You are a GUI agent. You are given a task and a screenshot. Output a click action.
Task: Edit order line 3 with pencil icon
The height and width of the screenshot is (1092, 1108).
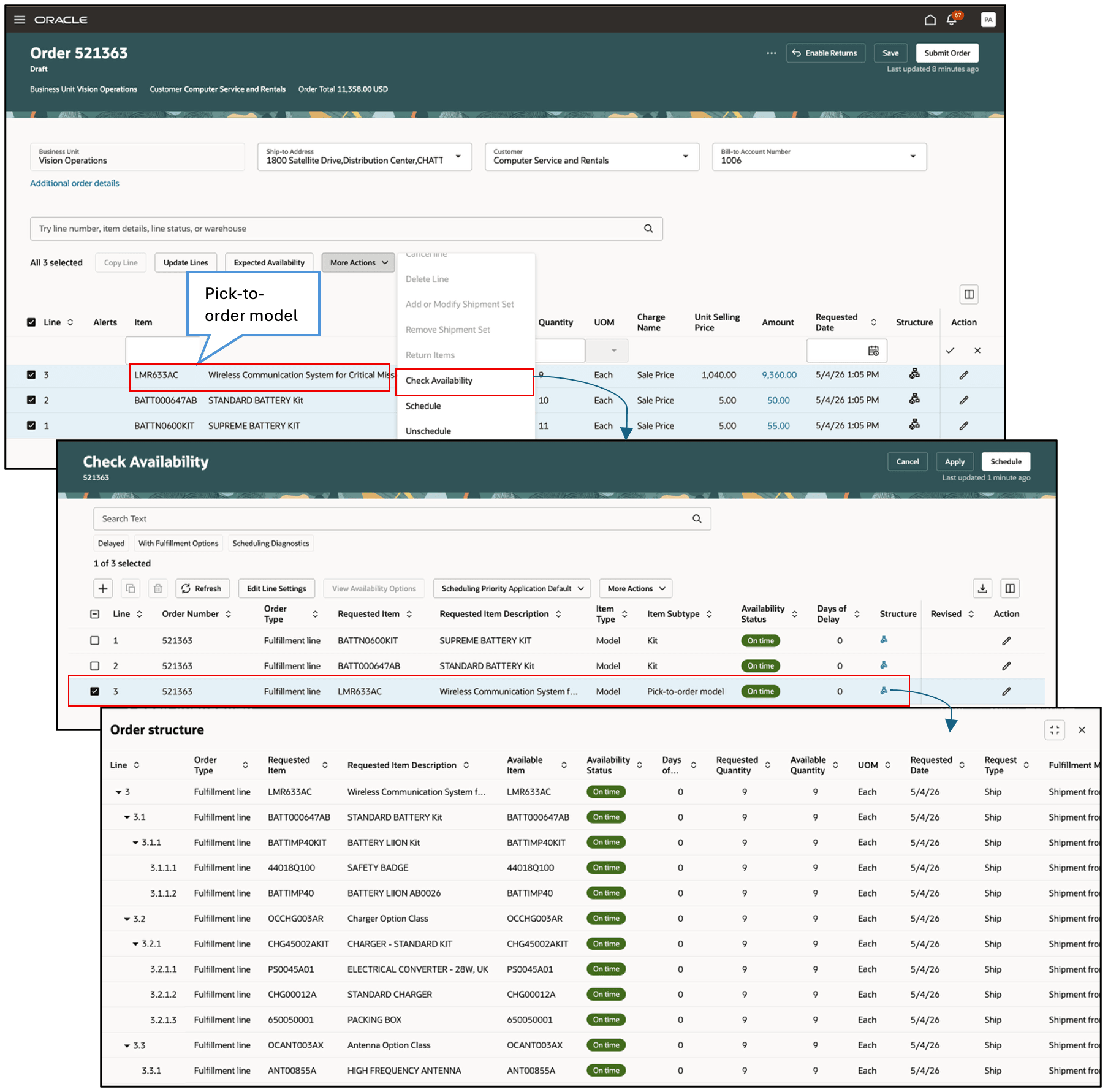[964, 375]
